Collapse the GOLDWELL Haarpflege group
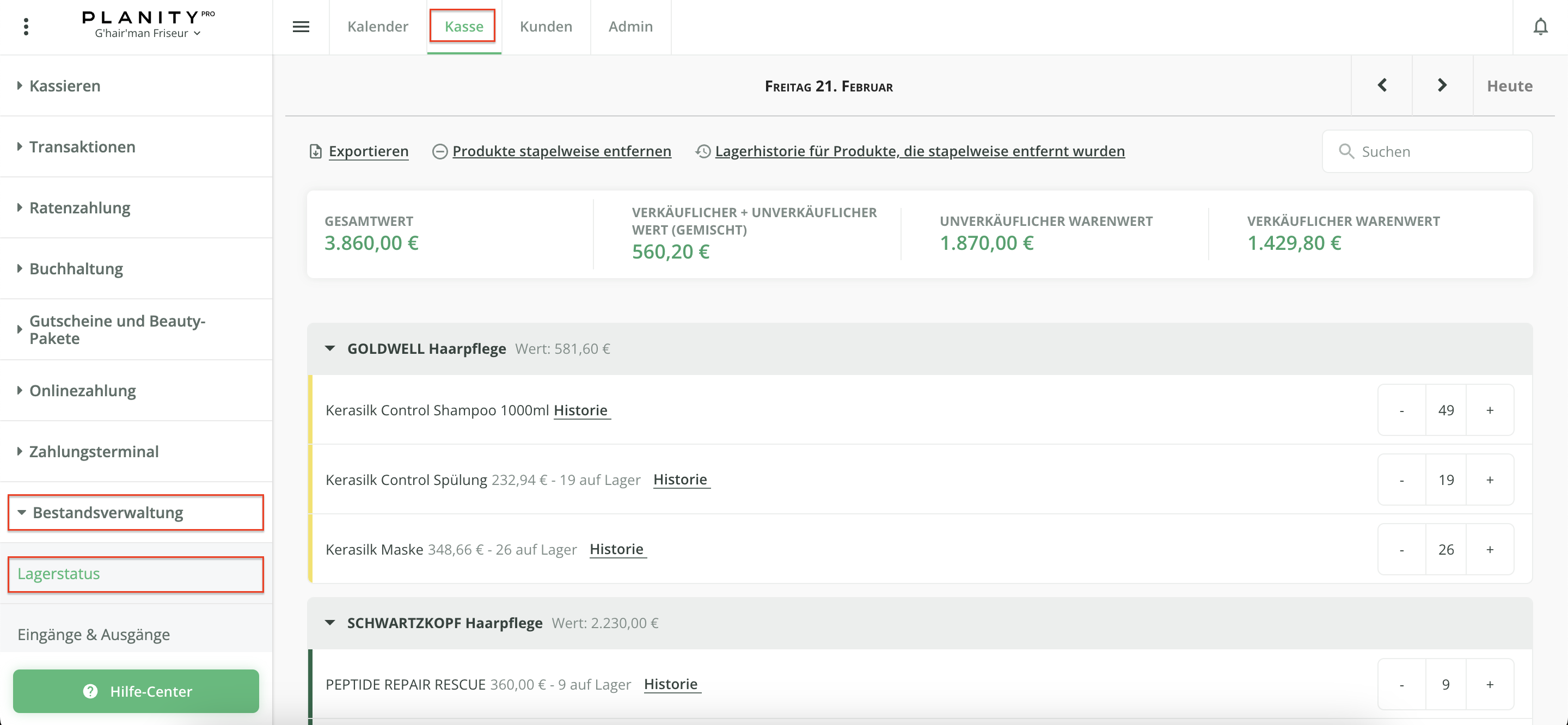1568x725 pixels. pyautogui.click(x=330, y=349)
